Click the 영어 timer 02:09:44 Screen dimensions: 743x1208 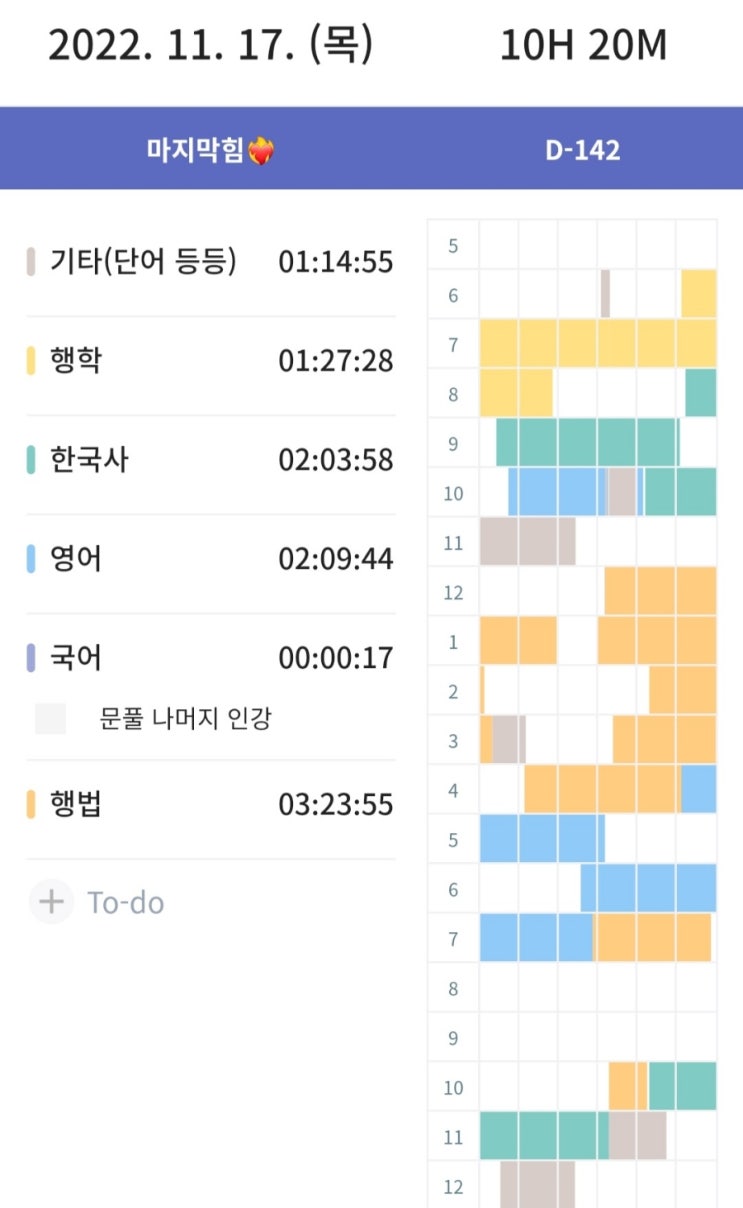point(335,559)
